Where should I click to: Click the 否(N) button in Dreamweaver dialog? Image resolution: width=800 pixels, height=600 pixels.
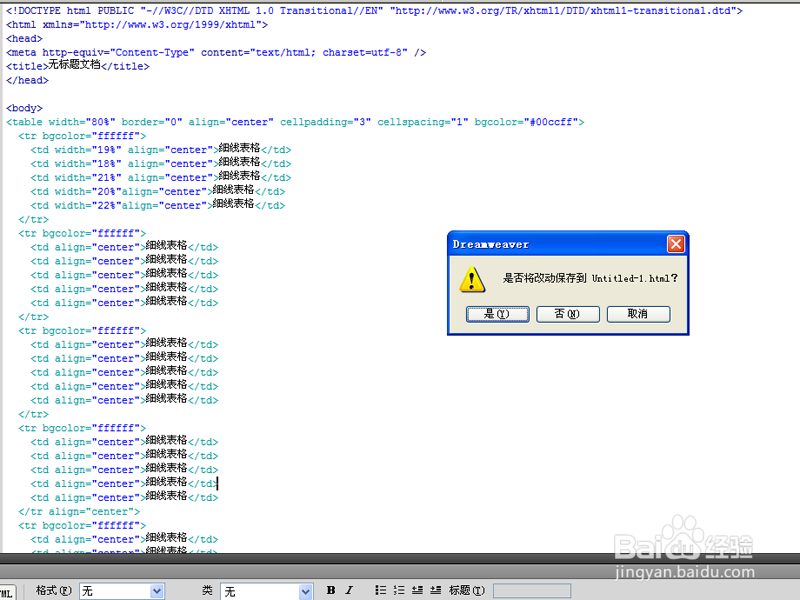coord(568,314)
